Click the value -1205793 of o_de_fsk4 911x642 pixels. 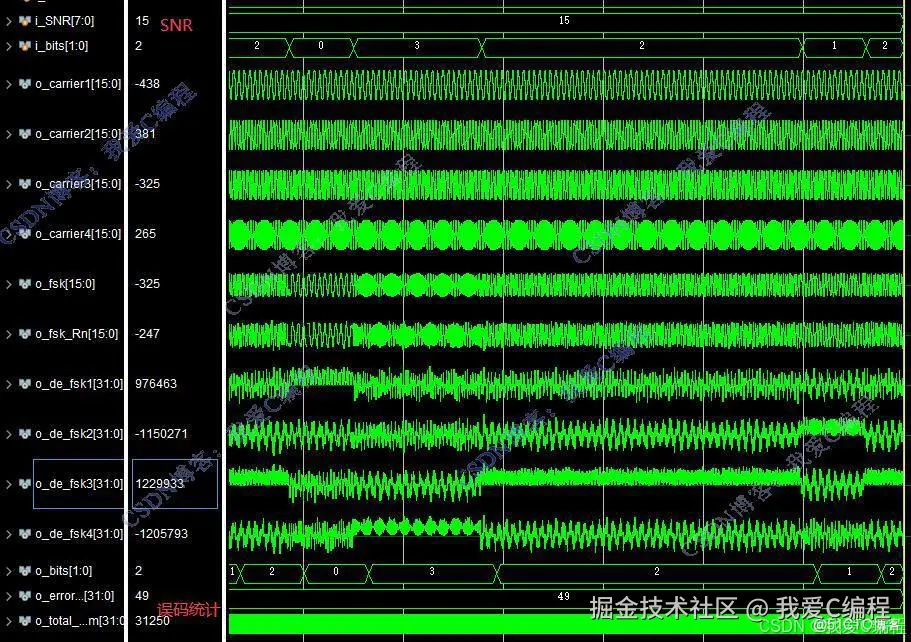coord(161,534)
